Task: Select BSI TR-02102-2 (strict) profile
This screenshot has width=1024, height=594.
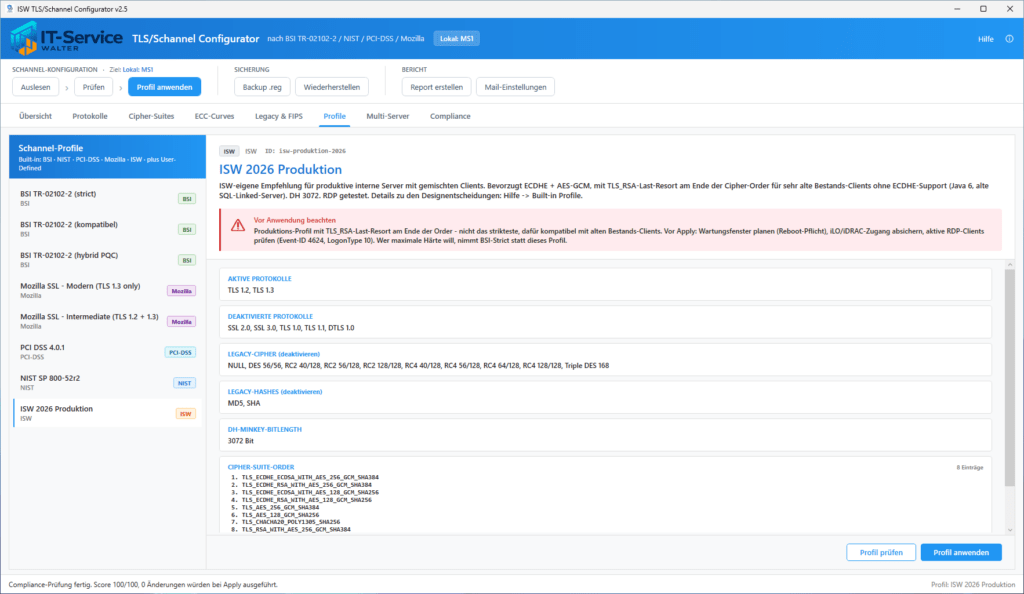Action: click(x=108, y=198)
